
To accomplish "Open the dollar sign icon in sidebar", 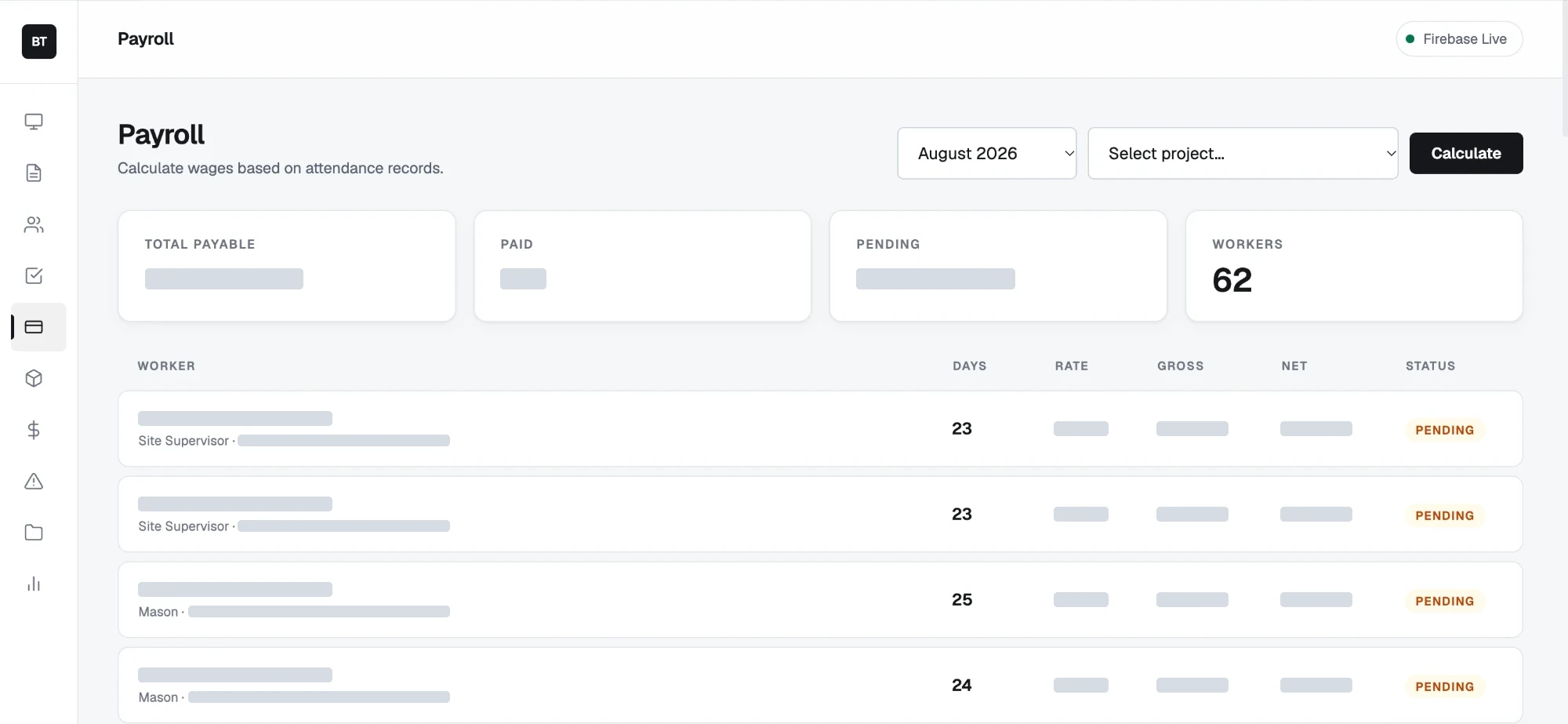I will [x=34, y=430].
